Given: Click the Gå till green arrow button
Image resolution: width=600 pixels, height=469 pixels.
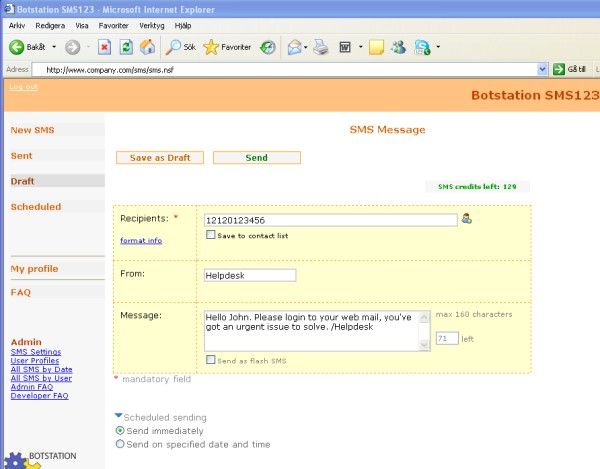Looking at the screenshot, I should (559, 69).
